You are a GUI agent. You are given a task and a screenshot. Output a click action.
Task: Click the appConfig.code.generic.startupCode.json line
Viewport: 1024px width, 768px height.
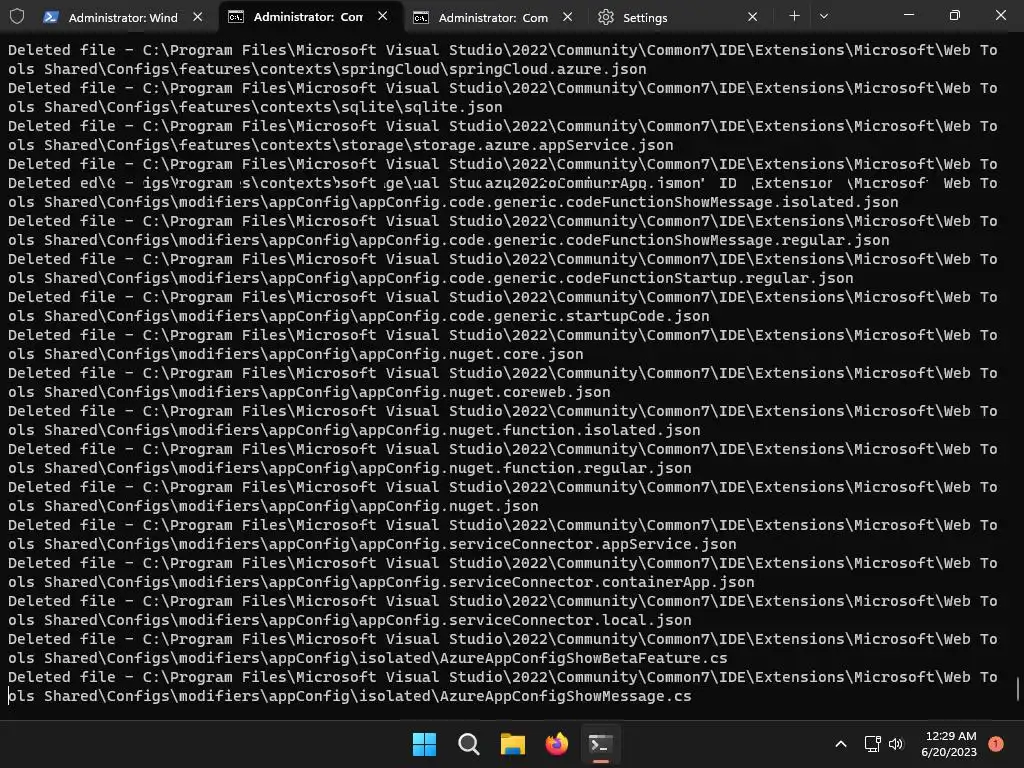tap(359, 315)
